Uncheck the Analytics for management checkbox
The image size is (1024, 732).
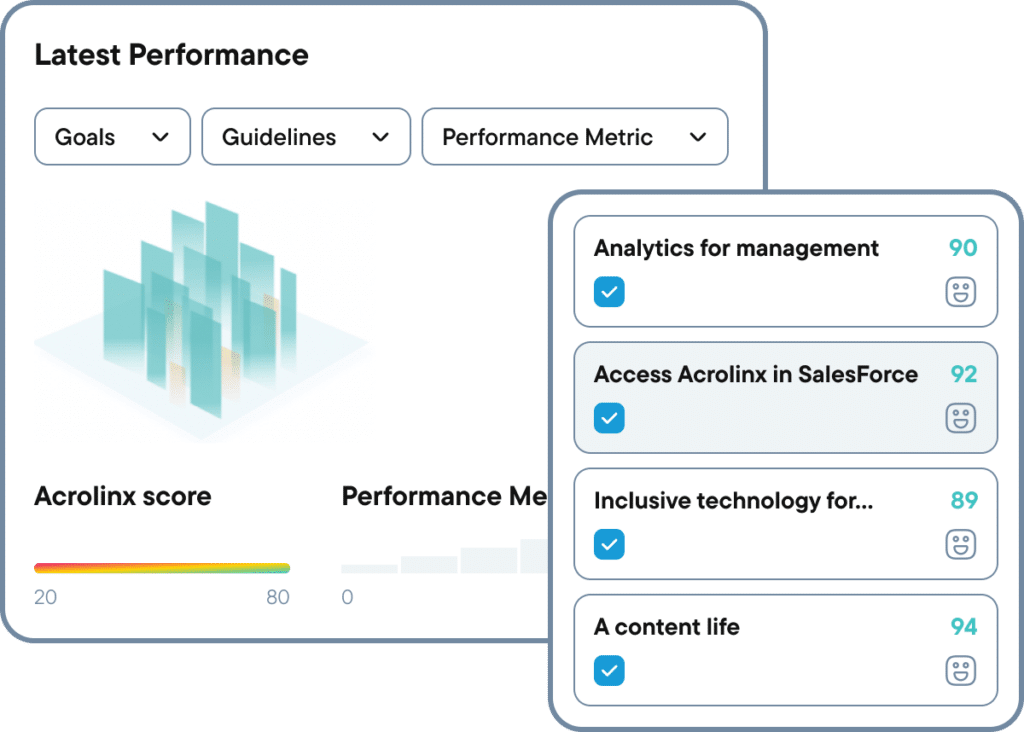(x=609, y=292)
